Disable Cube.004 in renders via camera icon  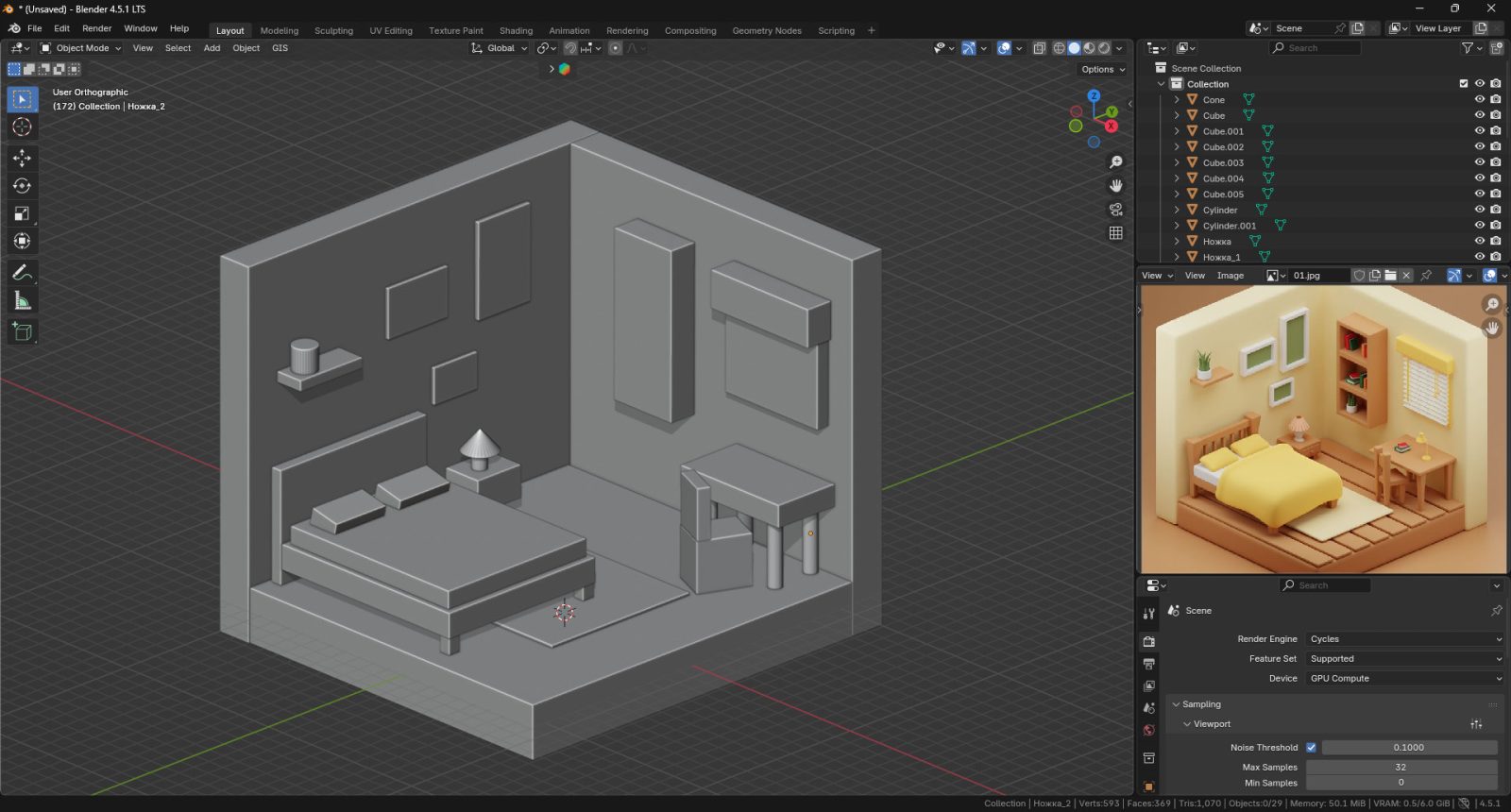pos(1496,178)
